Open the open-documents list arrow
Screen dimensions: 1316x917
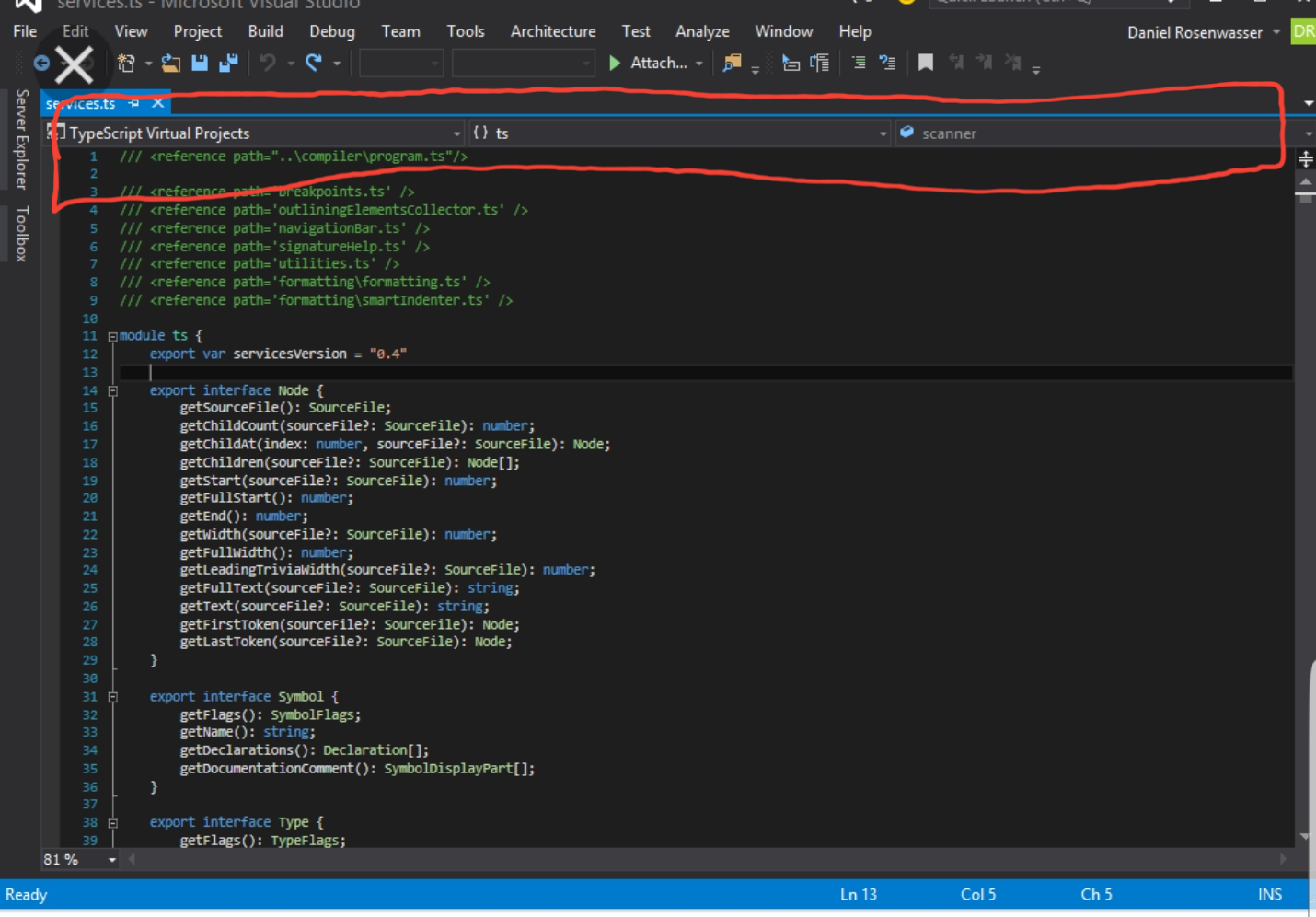[x=1309, y=103]
